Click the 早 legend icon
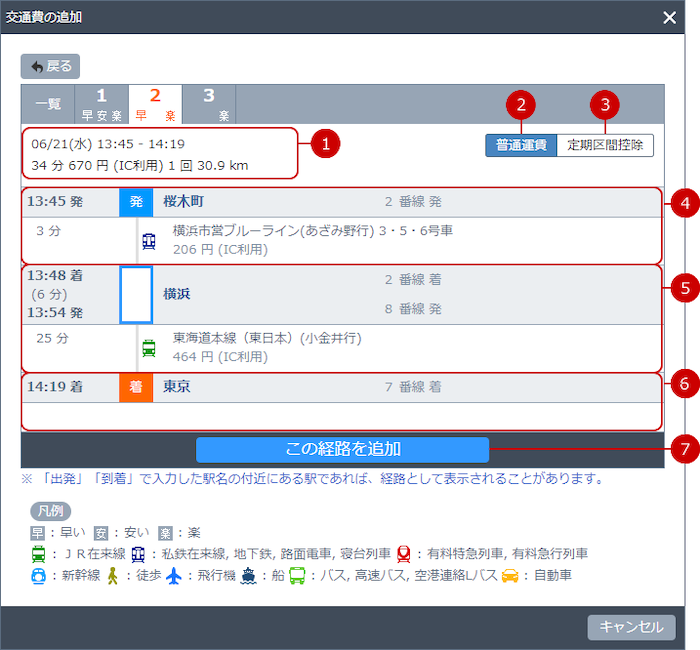The image size is (700, 650). click(38, 533)
